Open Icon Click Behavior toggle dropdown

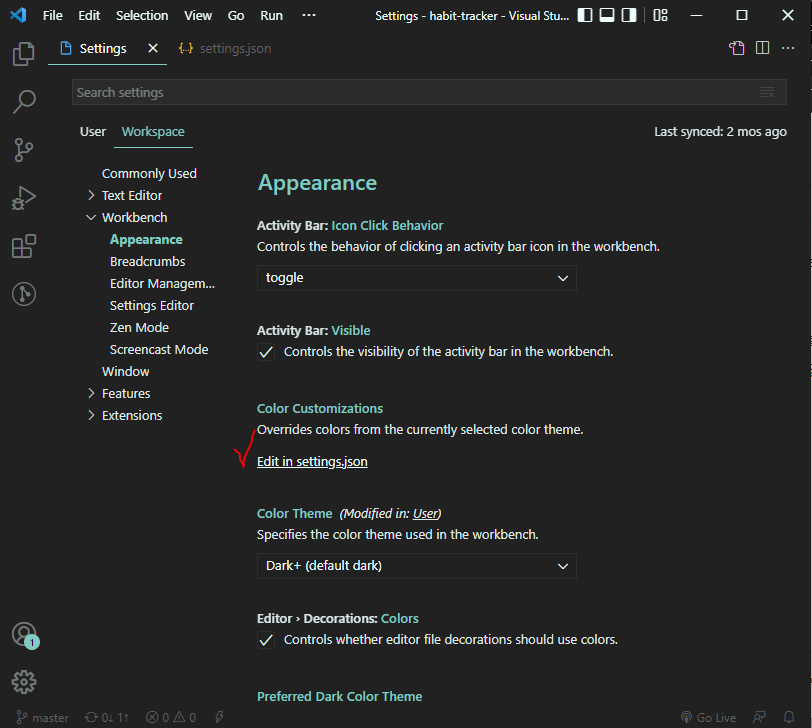pos(416,278)
